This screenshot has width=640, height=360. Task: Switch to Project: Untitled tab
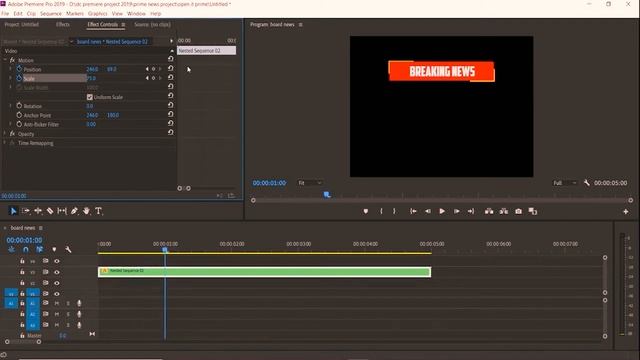point(22,24)
